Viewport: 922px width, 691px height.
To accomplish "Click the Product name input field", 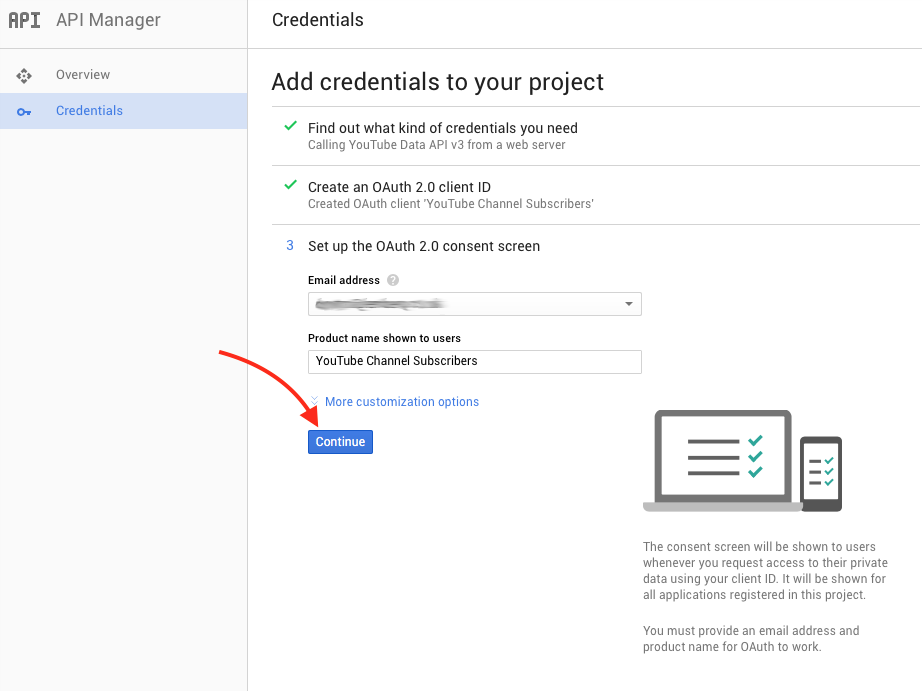I will tap(475, 362).
